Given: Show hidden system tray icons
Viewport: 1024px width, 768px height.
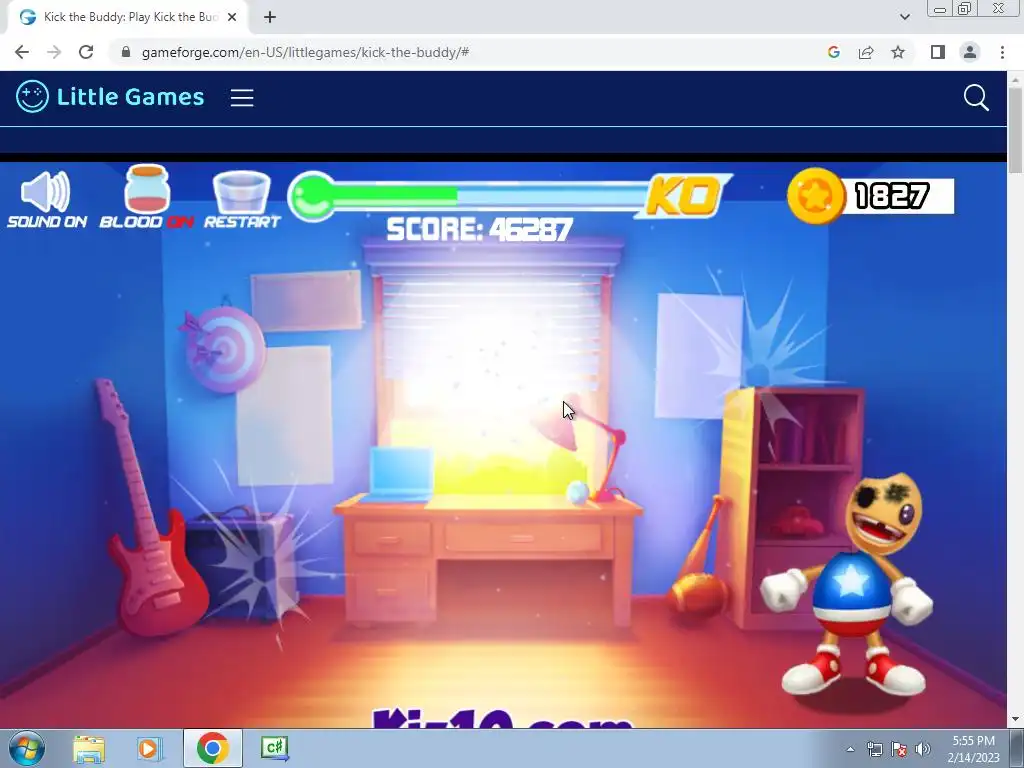Looking at the screenshot, I should (x=850, y=749).
